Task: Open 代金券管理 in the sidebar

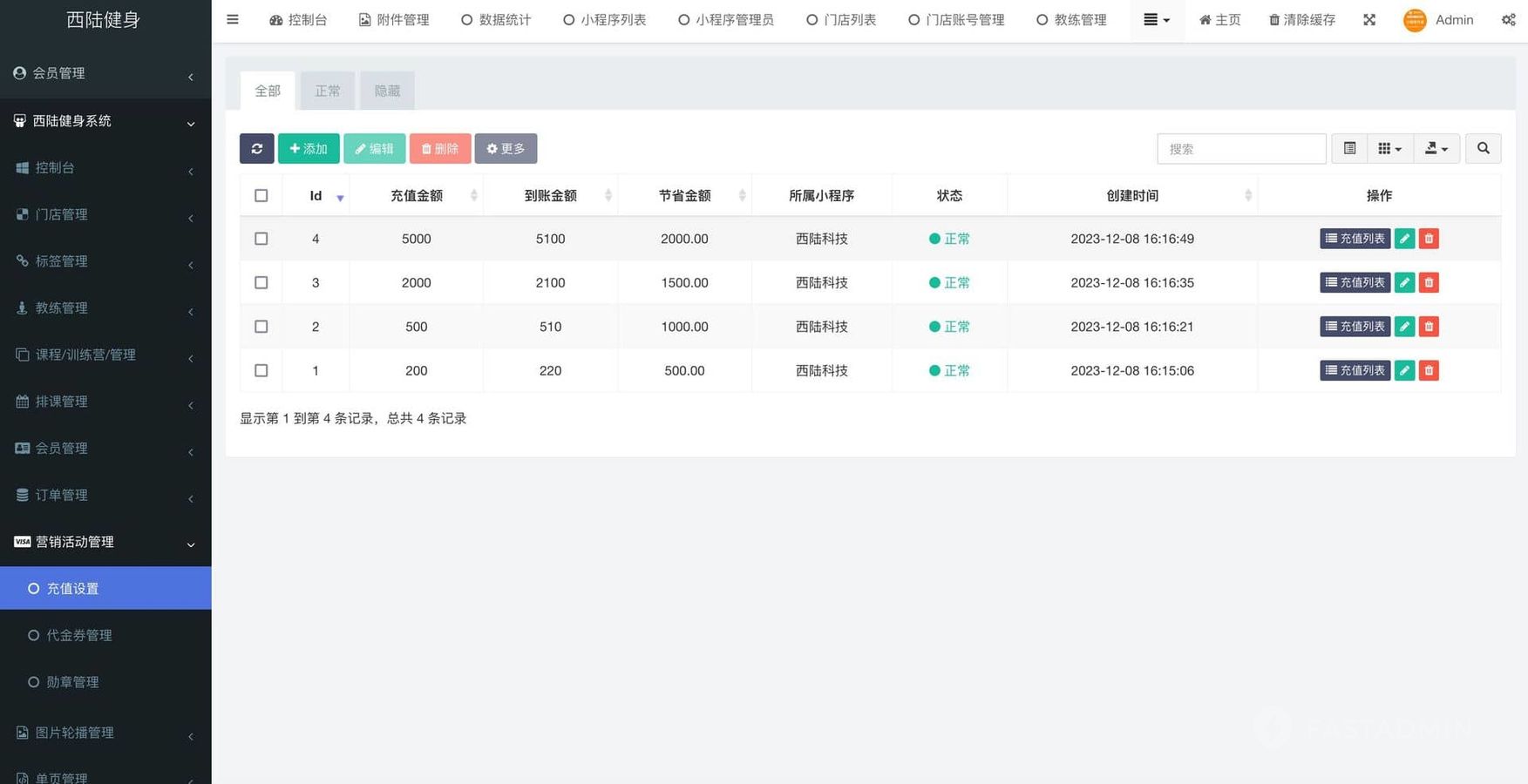Action: point(79,636)
